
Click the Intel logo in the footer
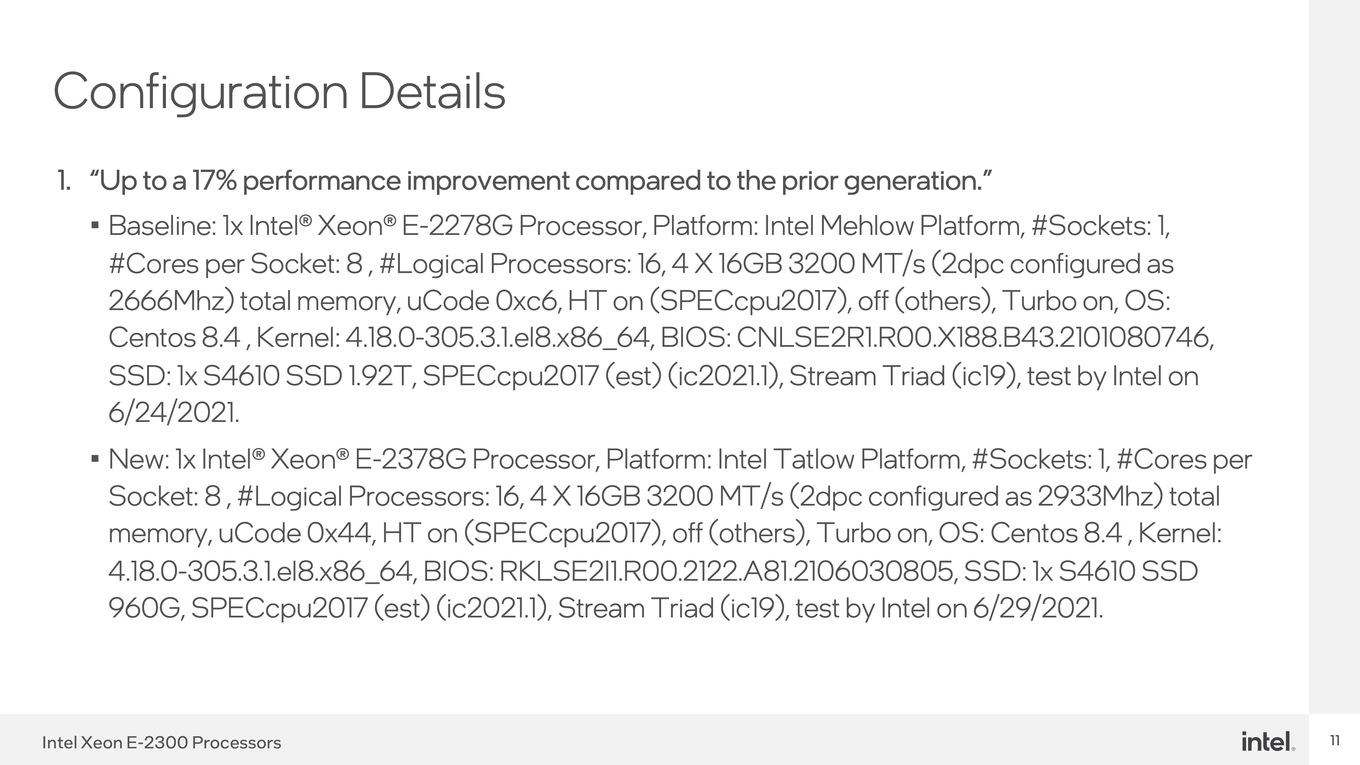click(1268, 741)
